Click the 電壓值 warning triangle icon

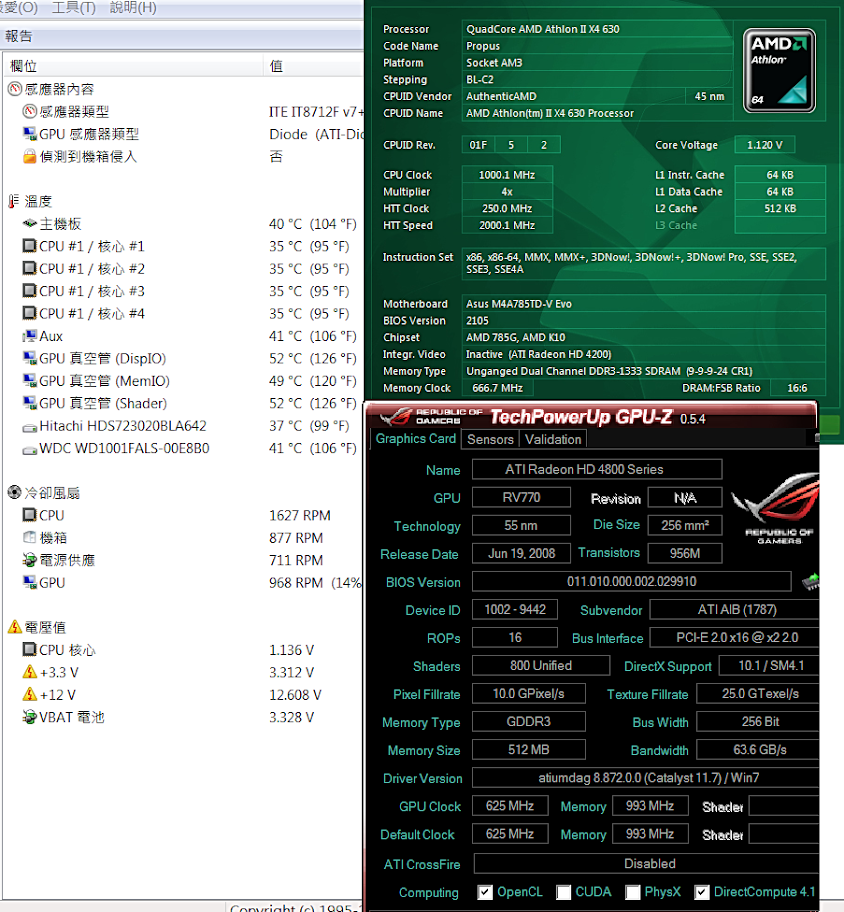pos(15,627)
